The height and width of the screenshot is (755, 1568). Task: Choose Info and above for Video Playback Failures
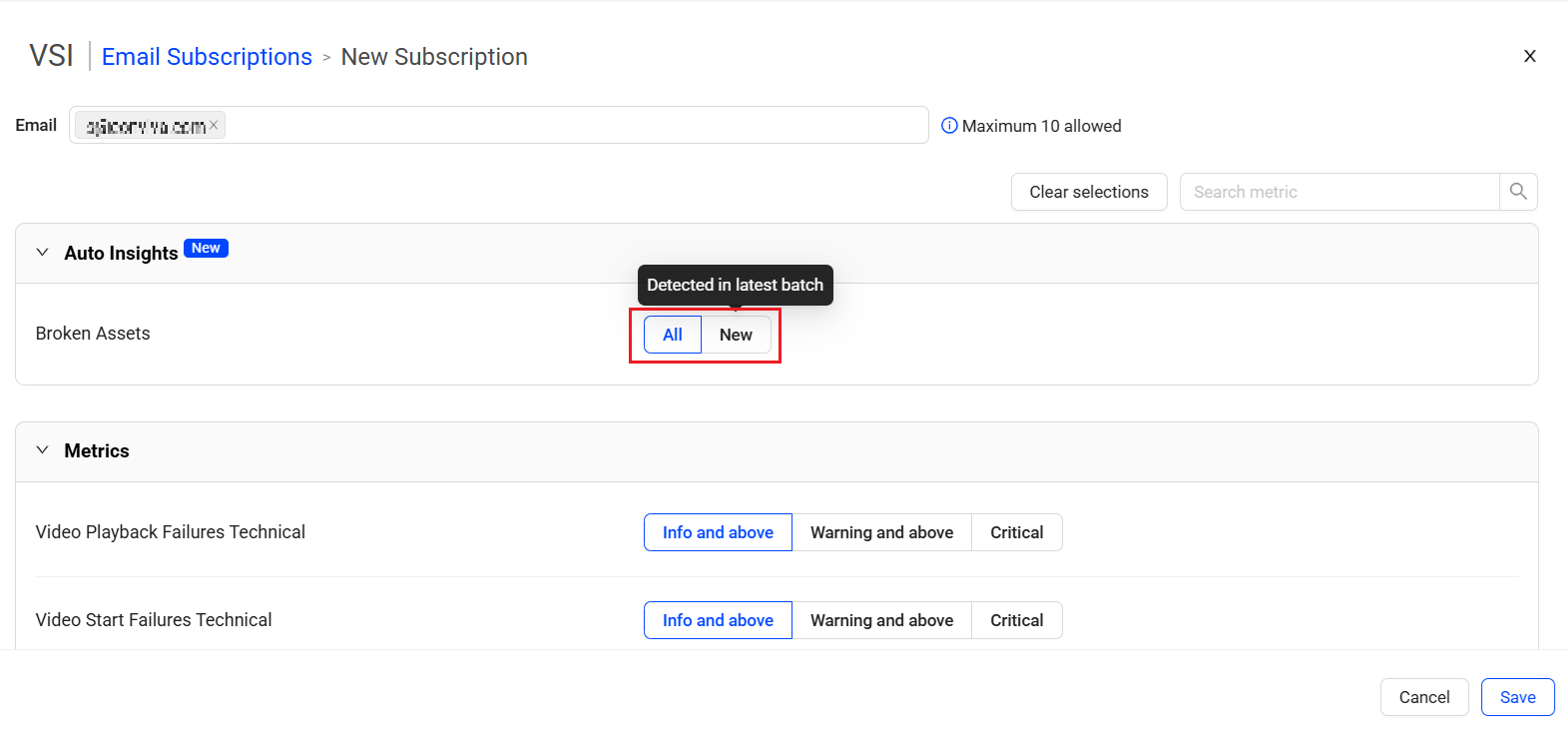click(x=718, y=532)
